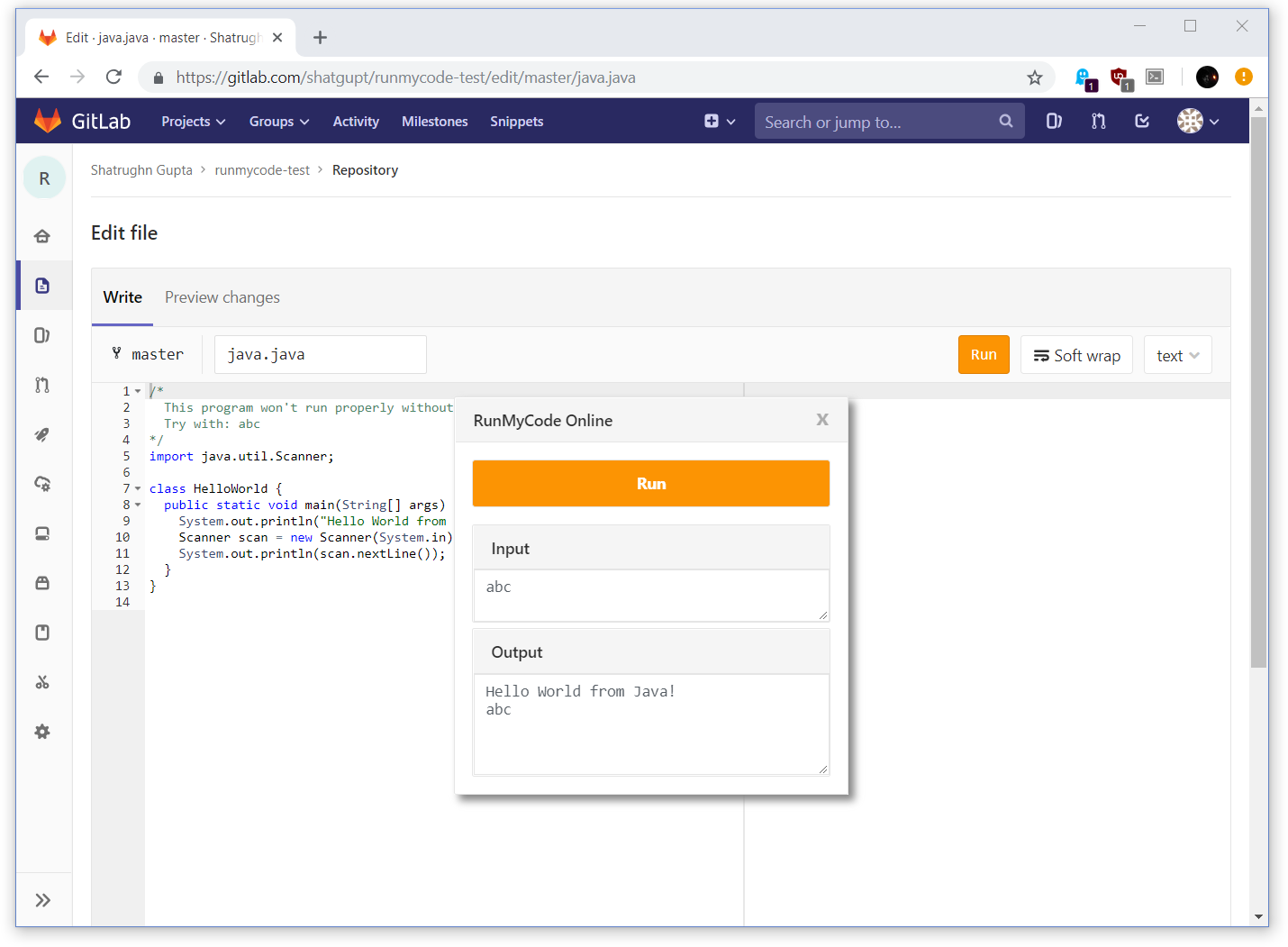Image resolution: width=1288 pixels, height=947 pixels.
Task: Reload the page in browser
Action: [113, 77]
